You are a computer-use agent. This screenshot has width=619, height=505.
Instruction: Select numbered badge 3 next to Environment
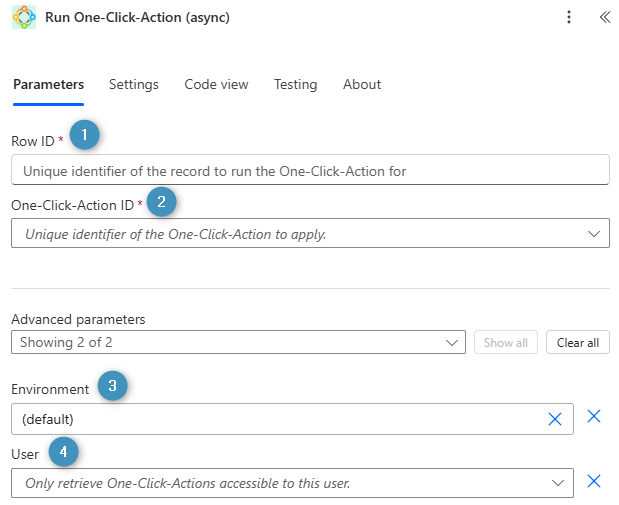[x=112, y=387]
